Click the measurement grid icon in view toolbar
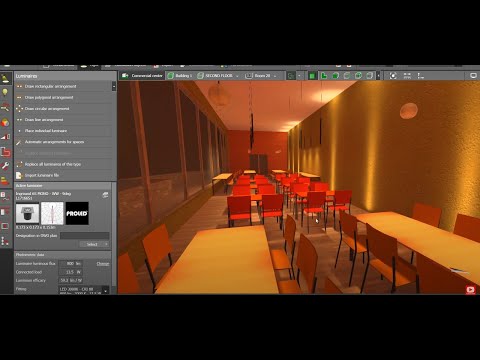 tap(407, 76)
